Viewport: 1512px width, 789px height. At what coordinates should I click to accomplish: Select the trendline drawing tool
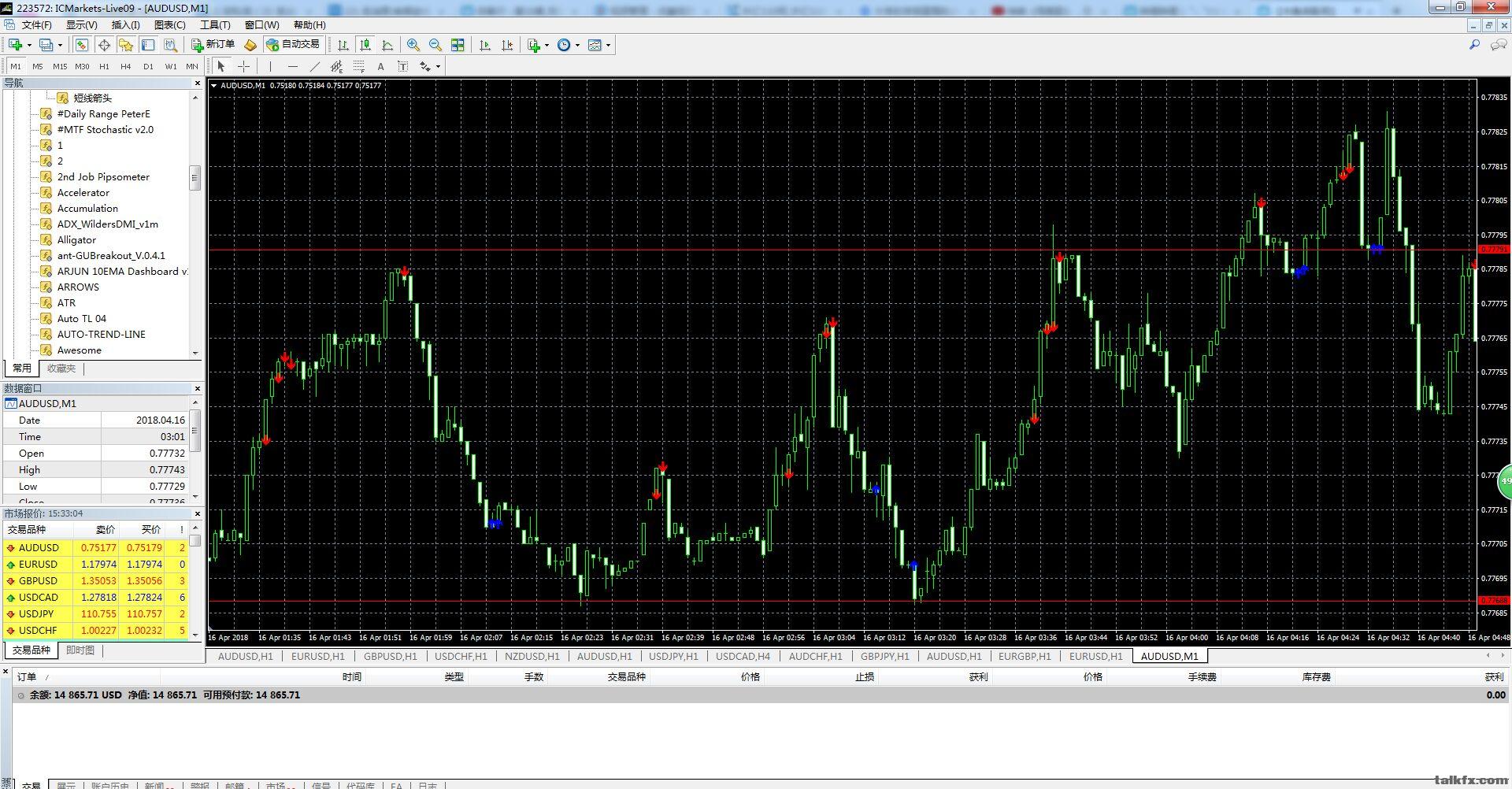[x=315, y=66]
